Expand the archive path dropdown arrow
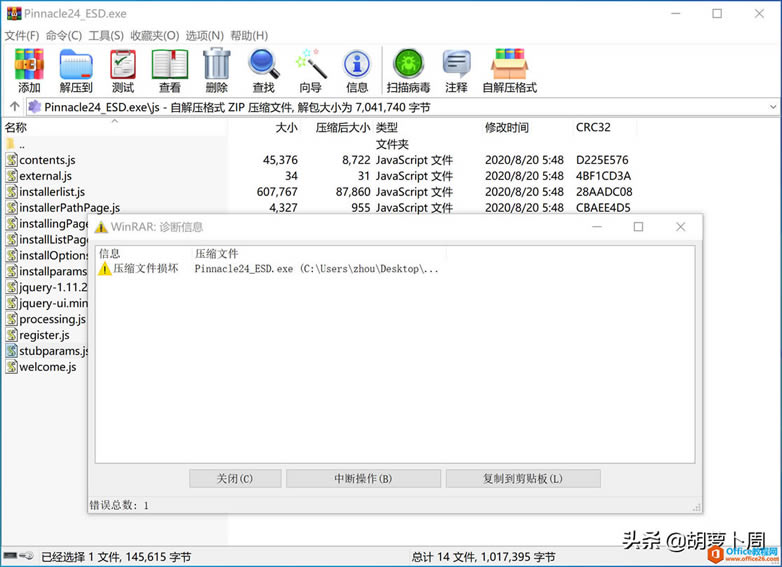 tap(773, 107)
